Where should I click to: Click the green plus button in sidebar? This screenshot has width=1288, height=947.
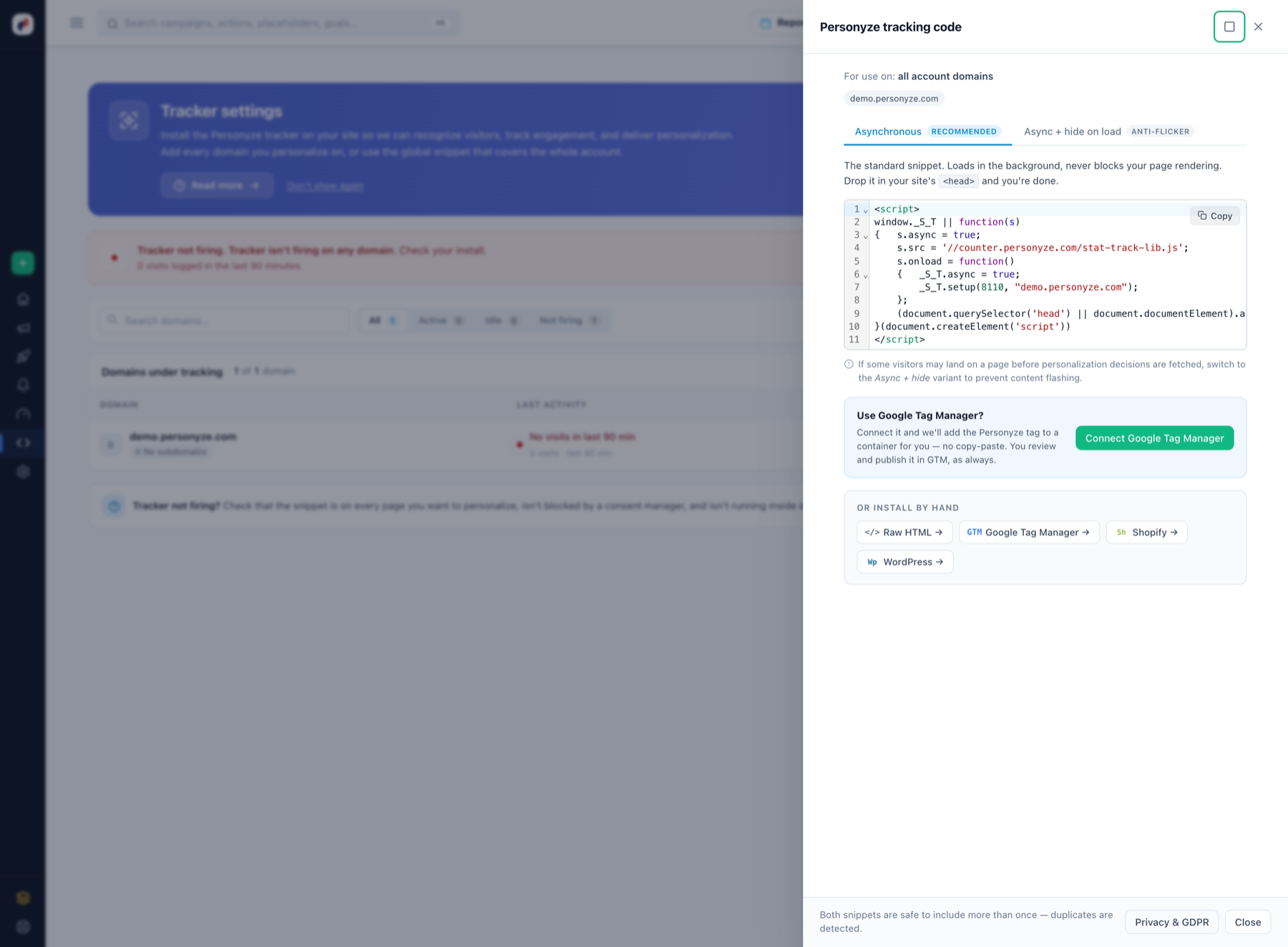point(23,263)
